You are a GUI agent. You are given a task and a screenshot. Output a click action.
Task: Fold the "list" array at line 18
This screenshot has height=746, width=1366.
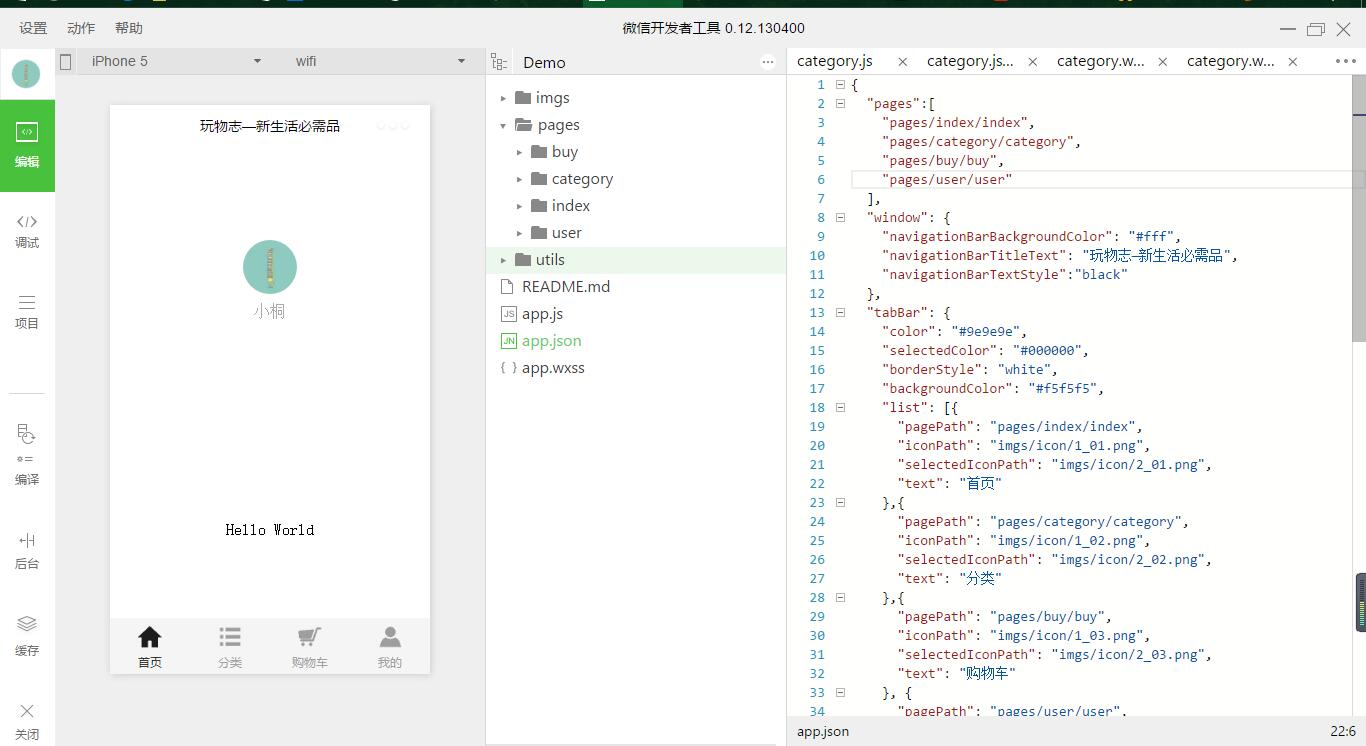pyautogui.click(x=840, y=407)
